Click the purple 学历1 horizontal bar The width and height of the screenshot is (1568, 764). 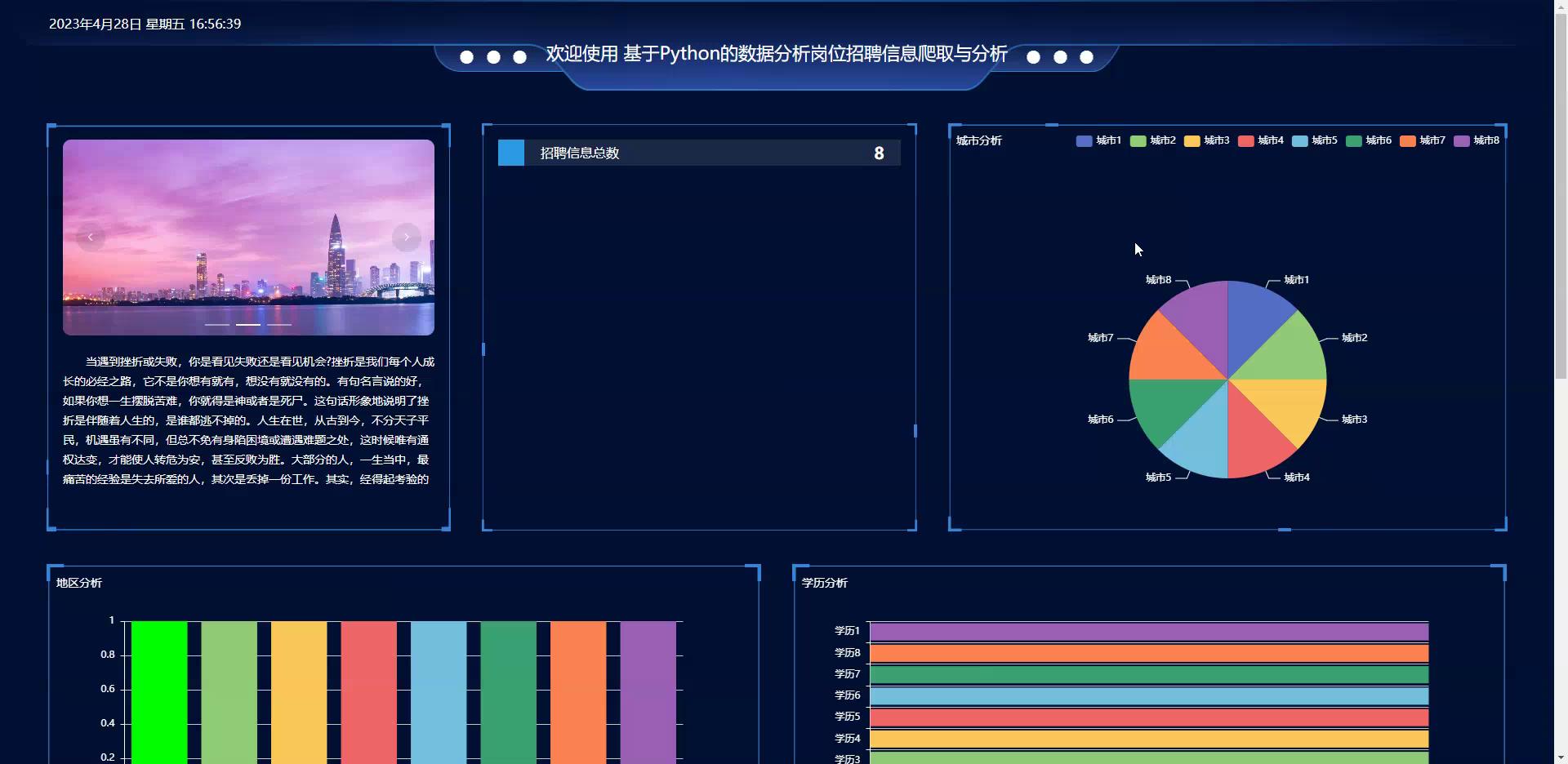(x=1149, y=631)
